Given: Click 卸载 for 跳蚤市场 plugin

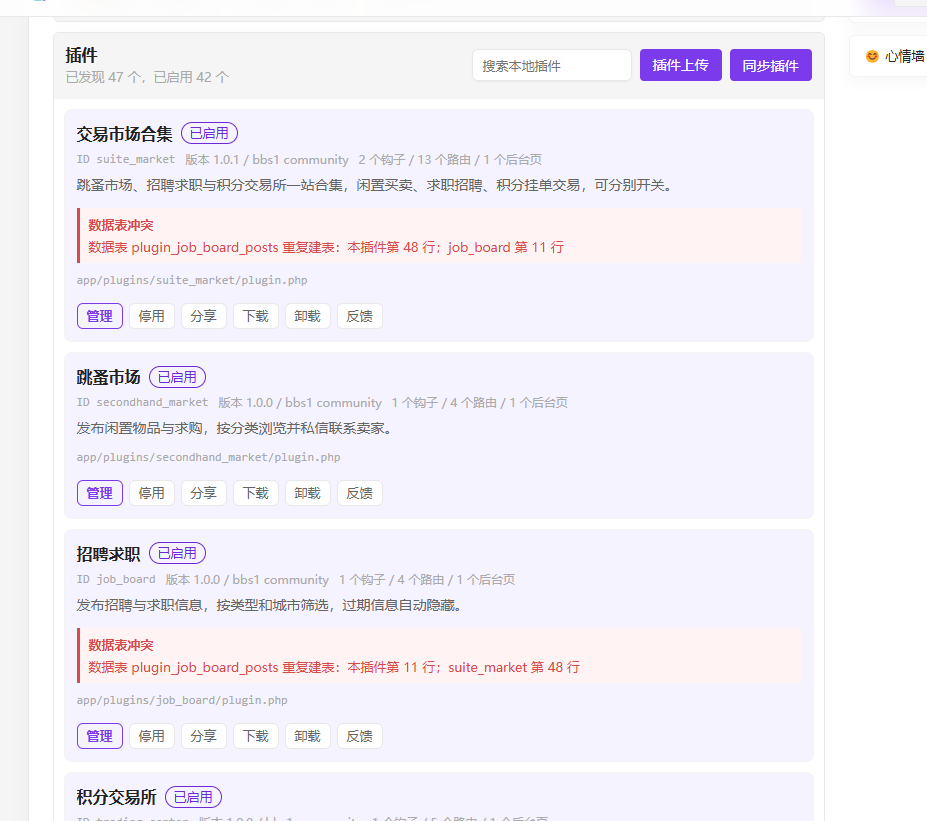Looking at the screenshot, I should (307, 493).
